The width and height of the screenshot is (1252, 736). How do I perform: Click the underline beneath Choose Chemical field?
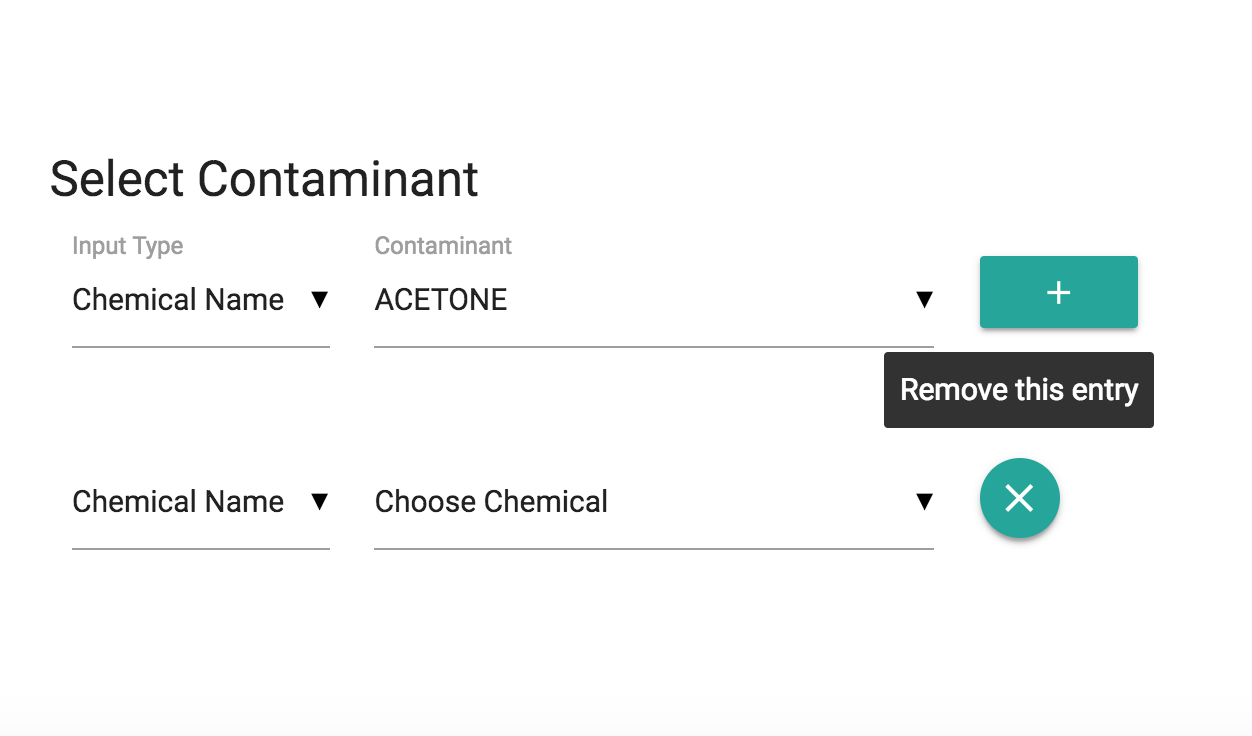click(653, 549)
